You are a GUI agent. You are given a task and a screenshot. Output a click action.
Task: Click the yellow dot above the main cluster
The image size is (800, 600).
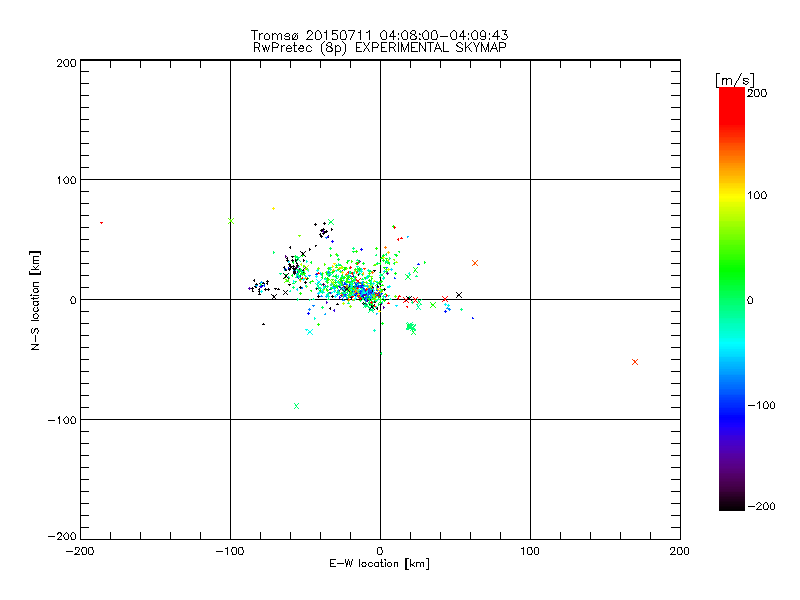pyautogui.click(x=273, y=208)
